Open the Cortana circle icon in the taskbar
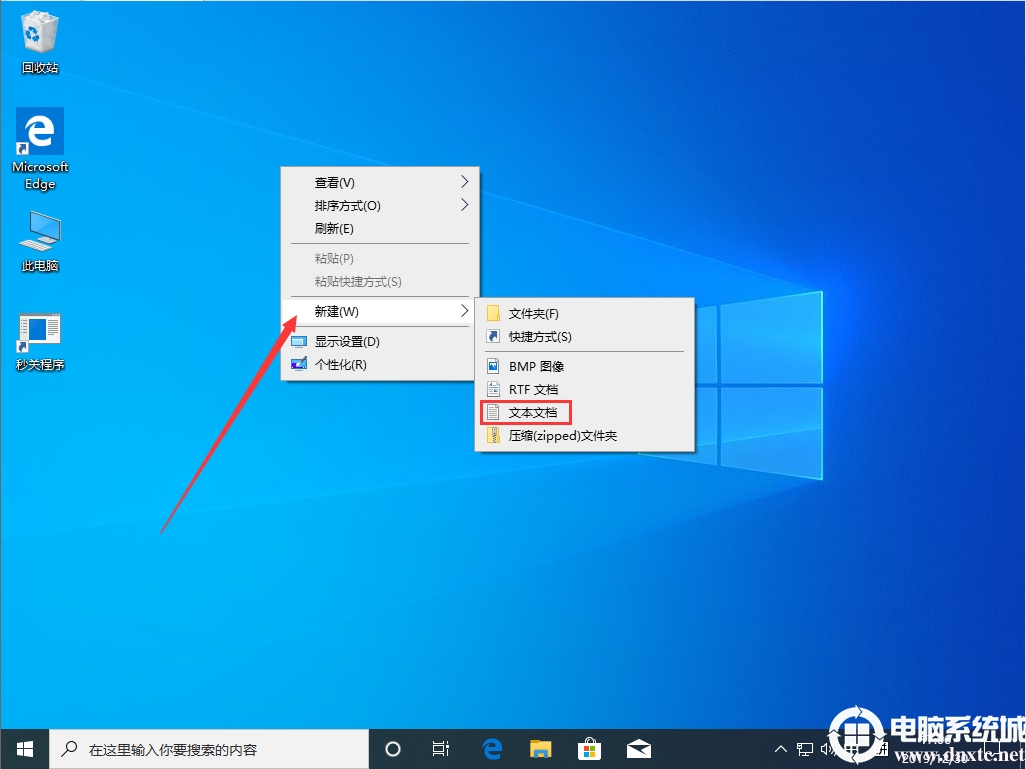 [x=393, y=748]
